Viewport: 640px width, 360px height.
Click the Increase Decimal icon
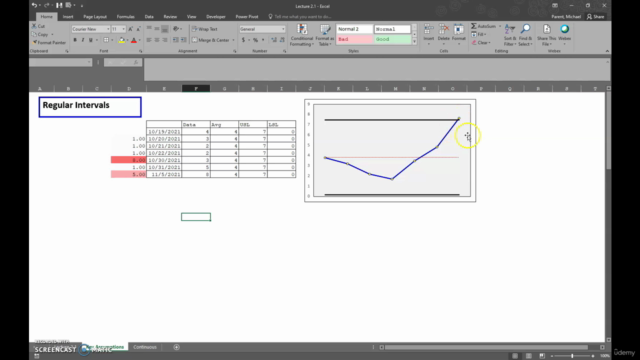pos(274,40)
